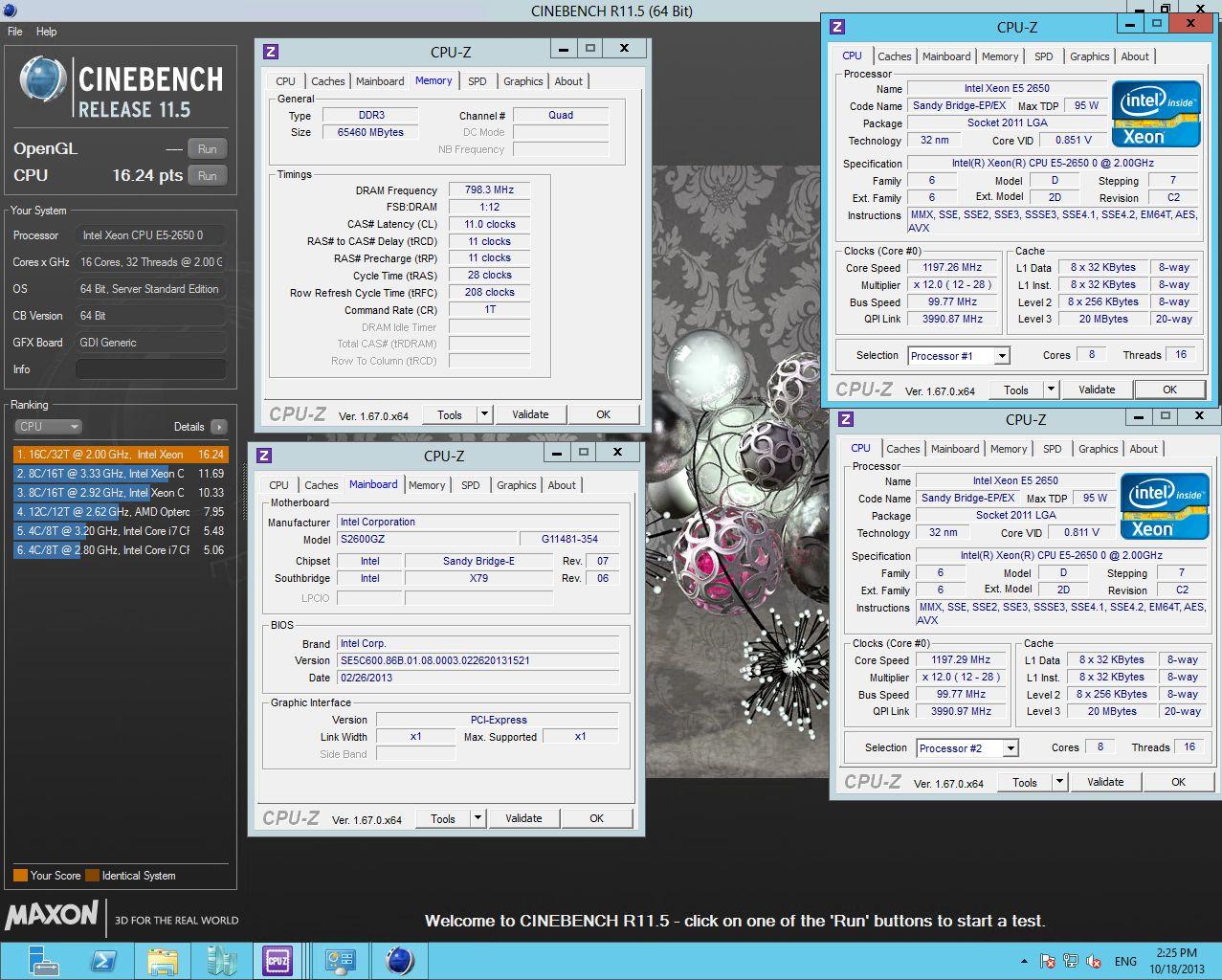Screen dimensions: 1222x980
Task: Click the purple CPU-Z taskbar icon
Action: point(278,960)
